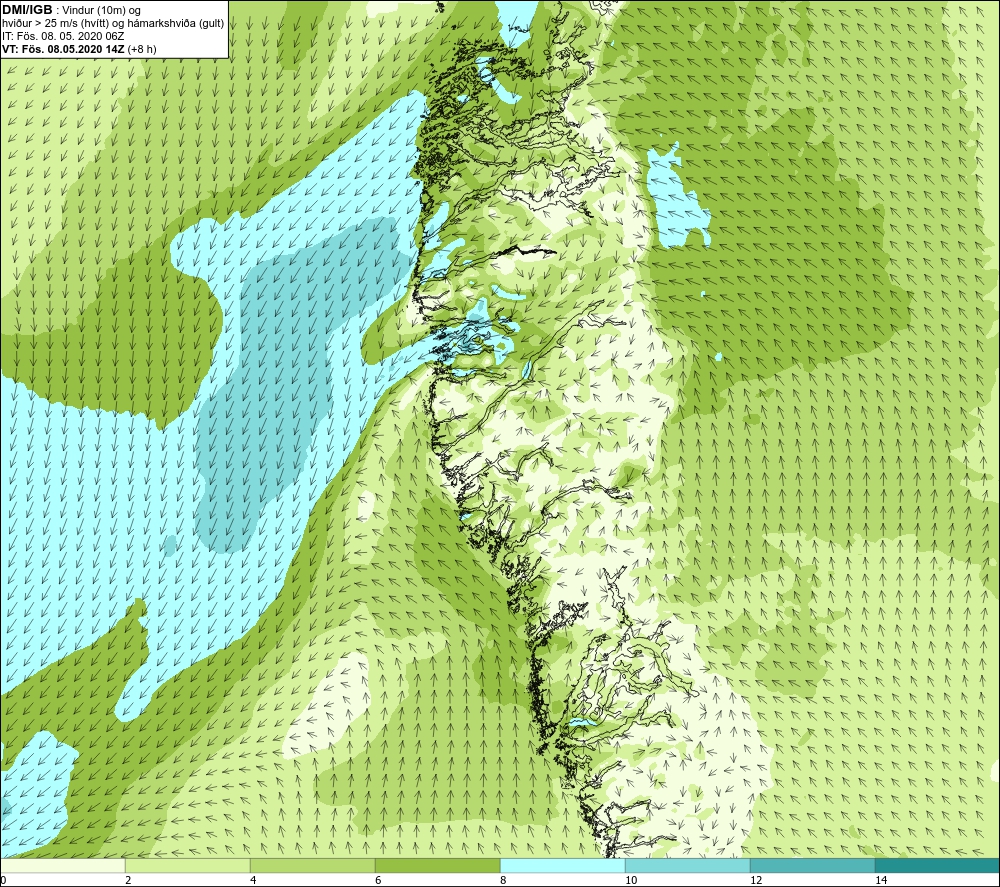The image size is (1000, 887).
Task: Click the pale yellow 0–2 m/s legend swatch
Action: coord(63,865)
